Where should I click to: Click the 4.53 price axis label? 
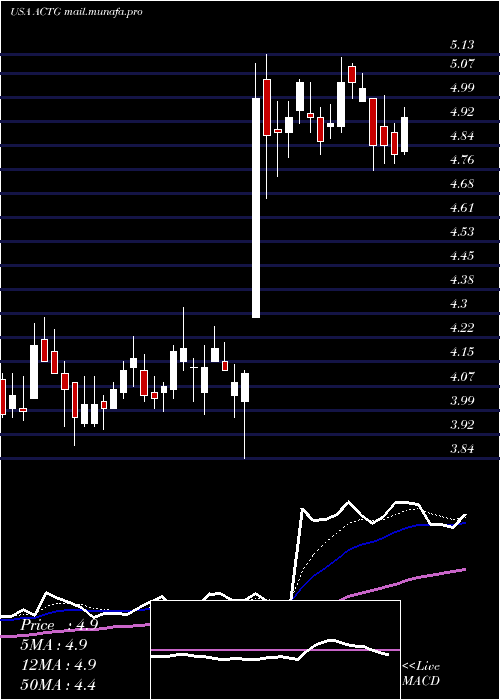(462, 232)
